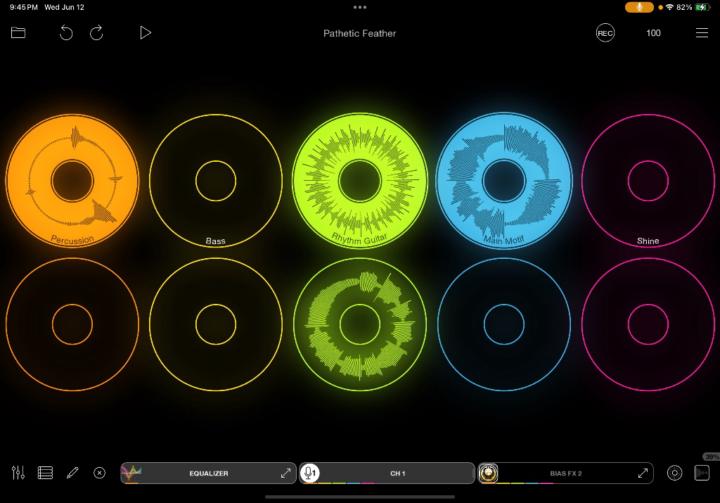Tap the bottom-bar icon beside the target icon
Viewport: 720px width, 503px height.
pos(702,473)
